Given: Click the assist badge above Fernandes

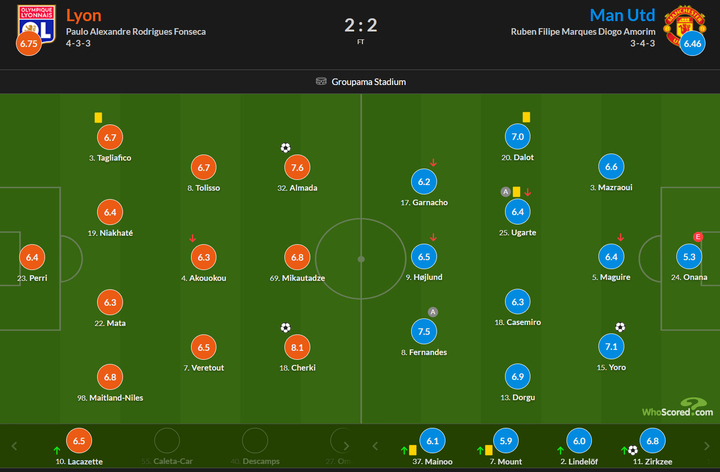Looking at the screenshot, I should pos(433,312).
